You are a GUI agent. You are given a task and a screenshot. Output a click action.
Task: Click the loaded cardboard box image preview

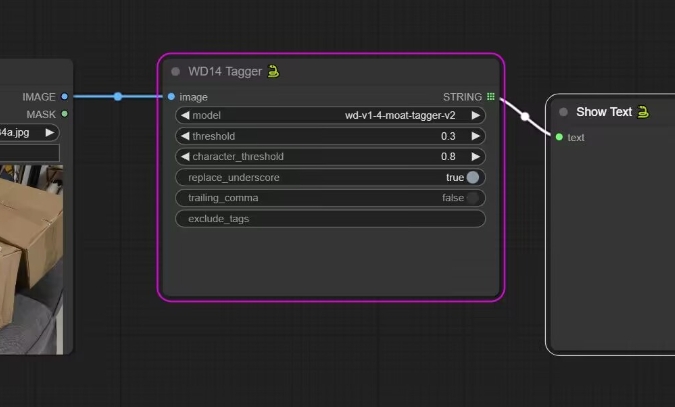(x=30, y=260)
